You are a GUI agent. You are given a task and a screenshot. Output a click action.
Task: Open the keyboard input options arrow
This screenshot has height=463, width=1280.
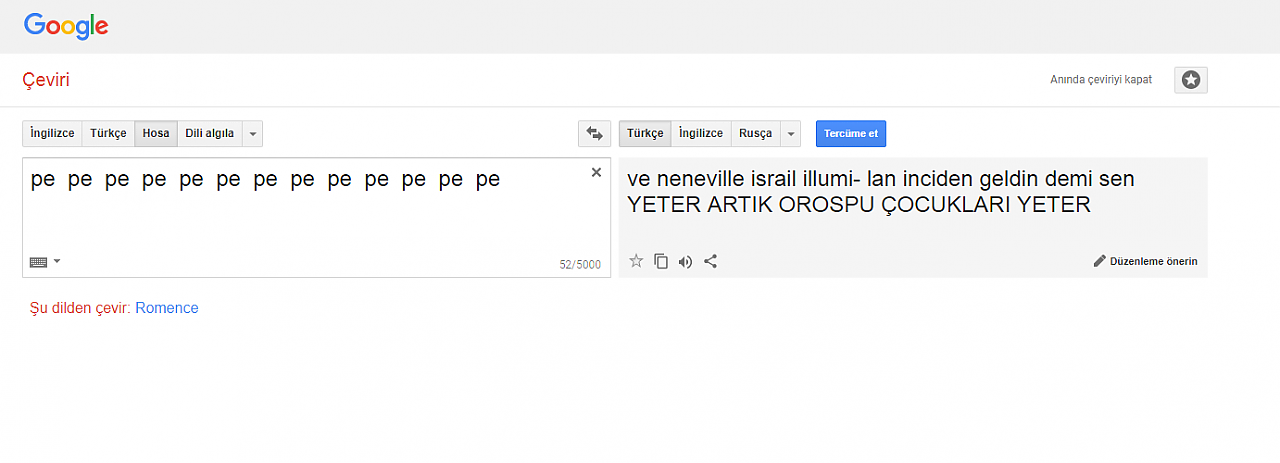tap(57, 261)
